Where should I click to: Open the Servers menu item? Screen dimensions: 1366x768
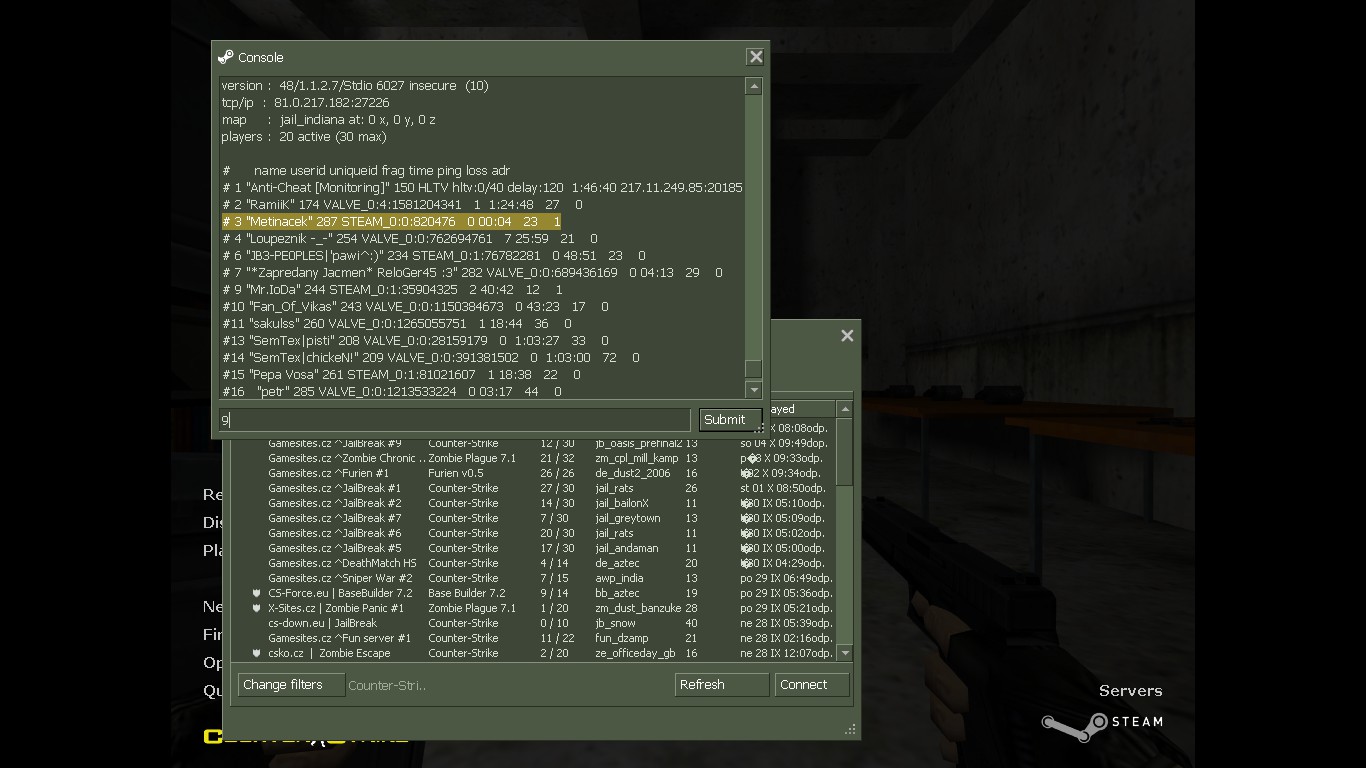click(x=1130, y=691)
